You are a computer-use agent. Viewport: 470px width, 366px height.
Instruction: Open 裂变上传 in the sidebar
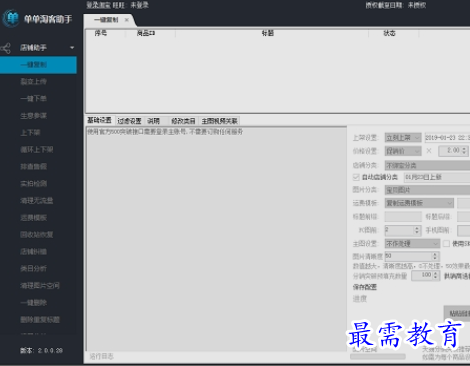click(33, 81)
